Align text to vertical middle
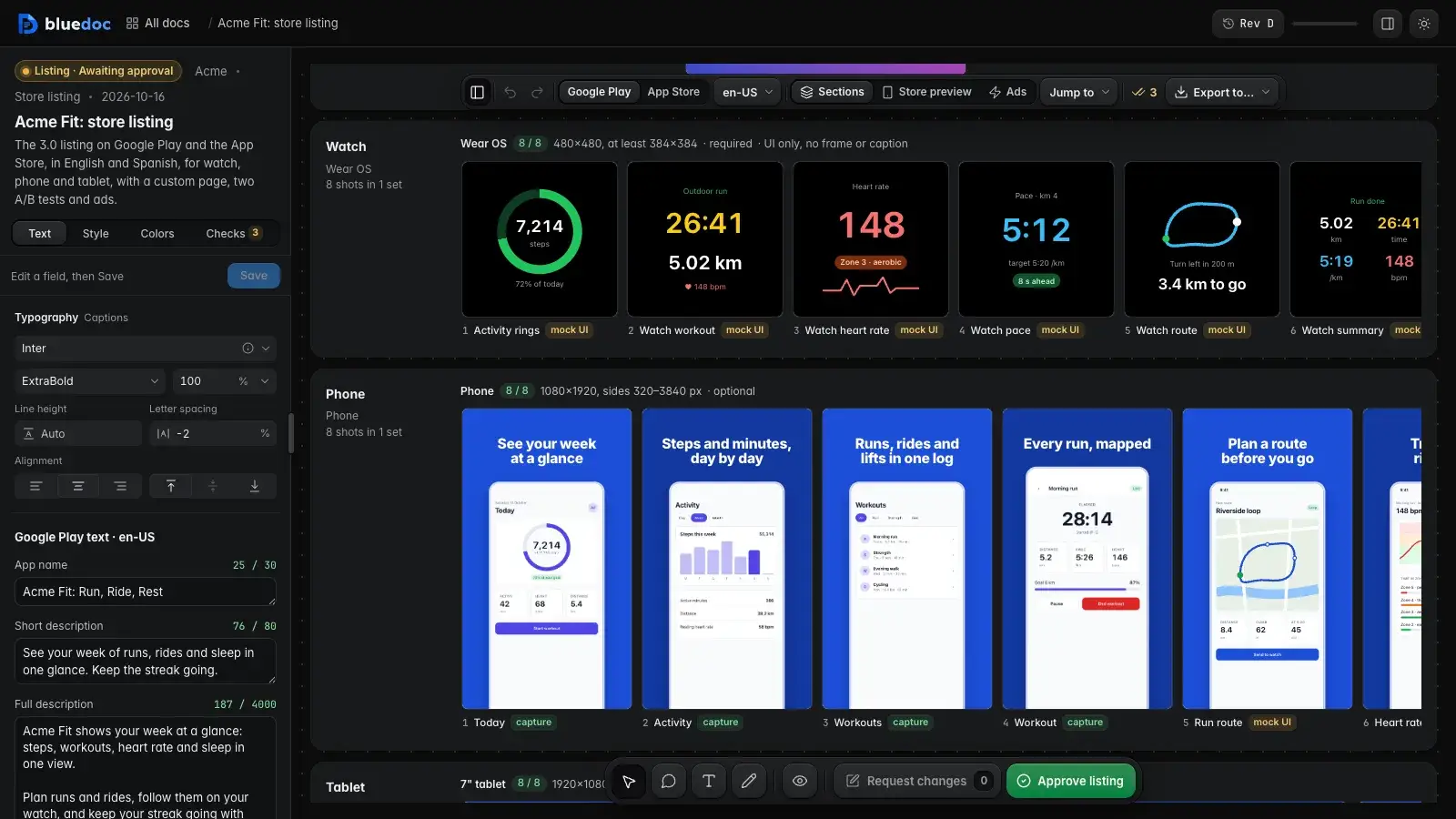The width and height of the screenshot is (1456, 819). [x=213, y=487]
